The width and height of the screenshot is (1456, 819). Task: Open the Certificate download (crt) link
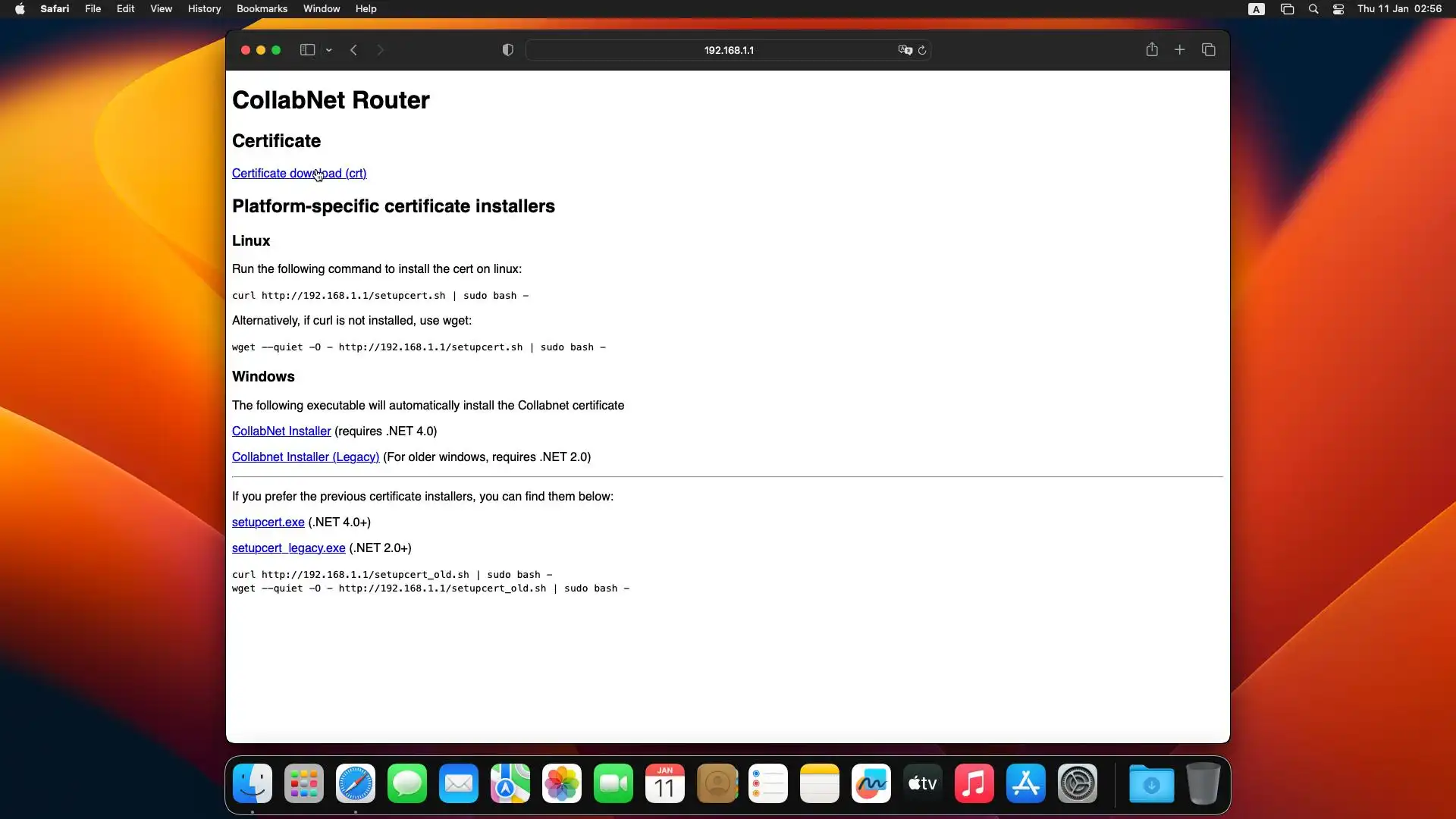(299, 174)
